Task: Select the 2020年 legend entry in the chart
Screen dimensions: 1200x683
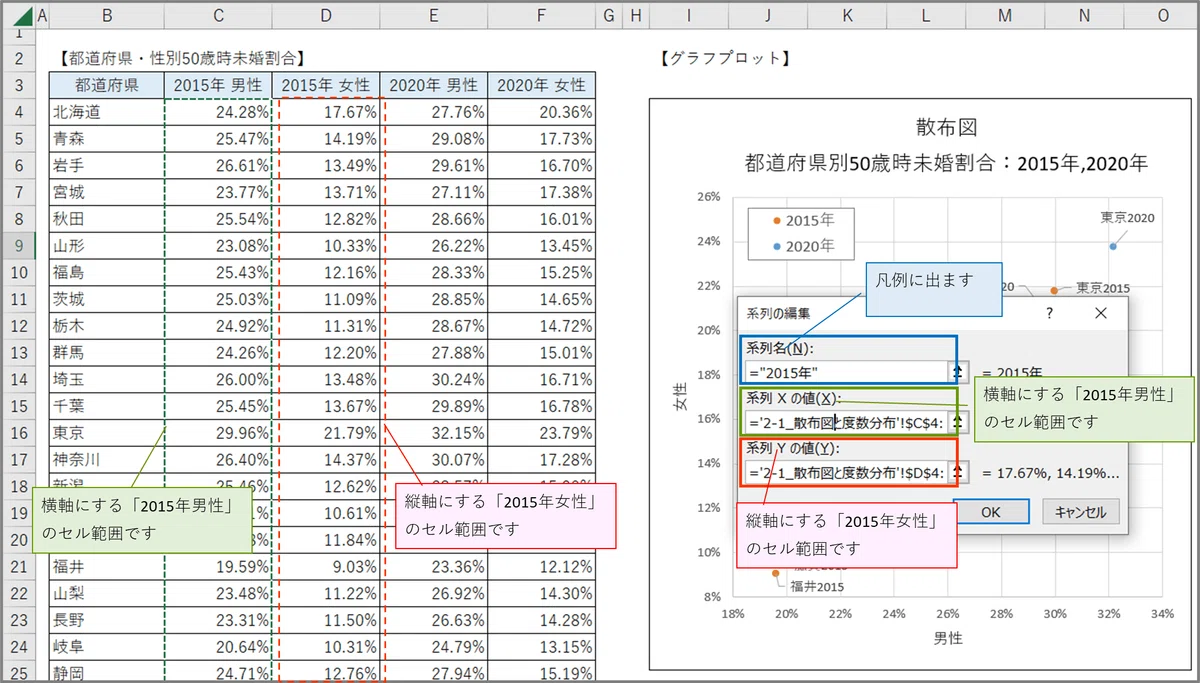Action: pos(803,245)
